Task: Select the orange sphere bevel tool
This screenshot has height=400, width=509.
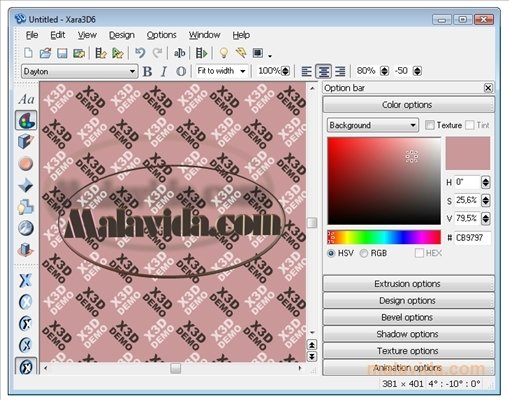Action: pos(26,163)
